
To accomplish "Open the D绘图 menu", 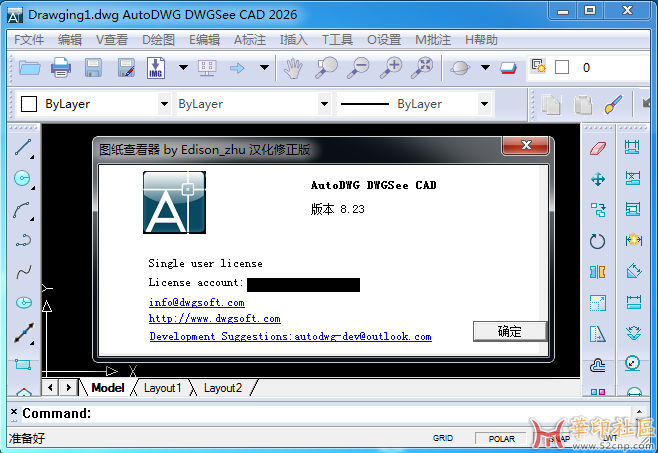I will [158, 40].
